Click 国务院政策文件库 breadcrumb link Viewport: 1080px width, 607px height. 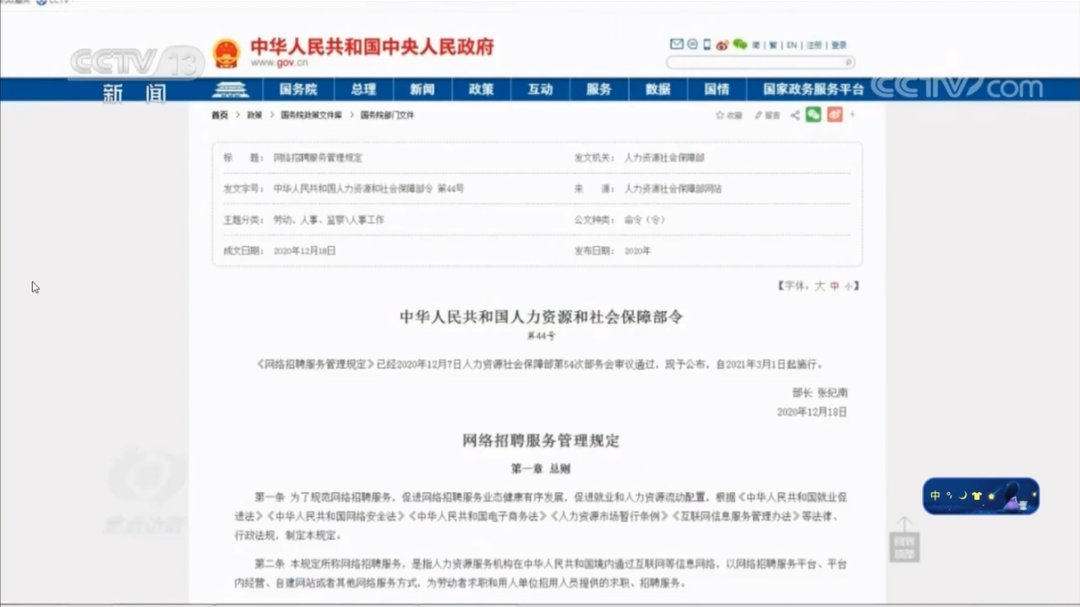pos(311,115)
